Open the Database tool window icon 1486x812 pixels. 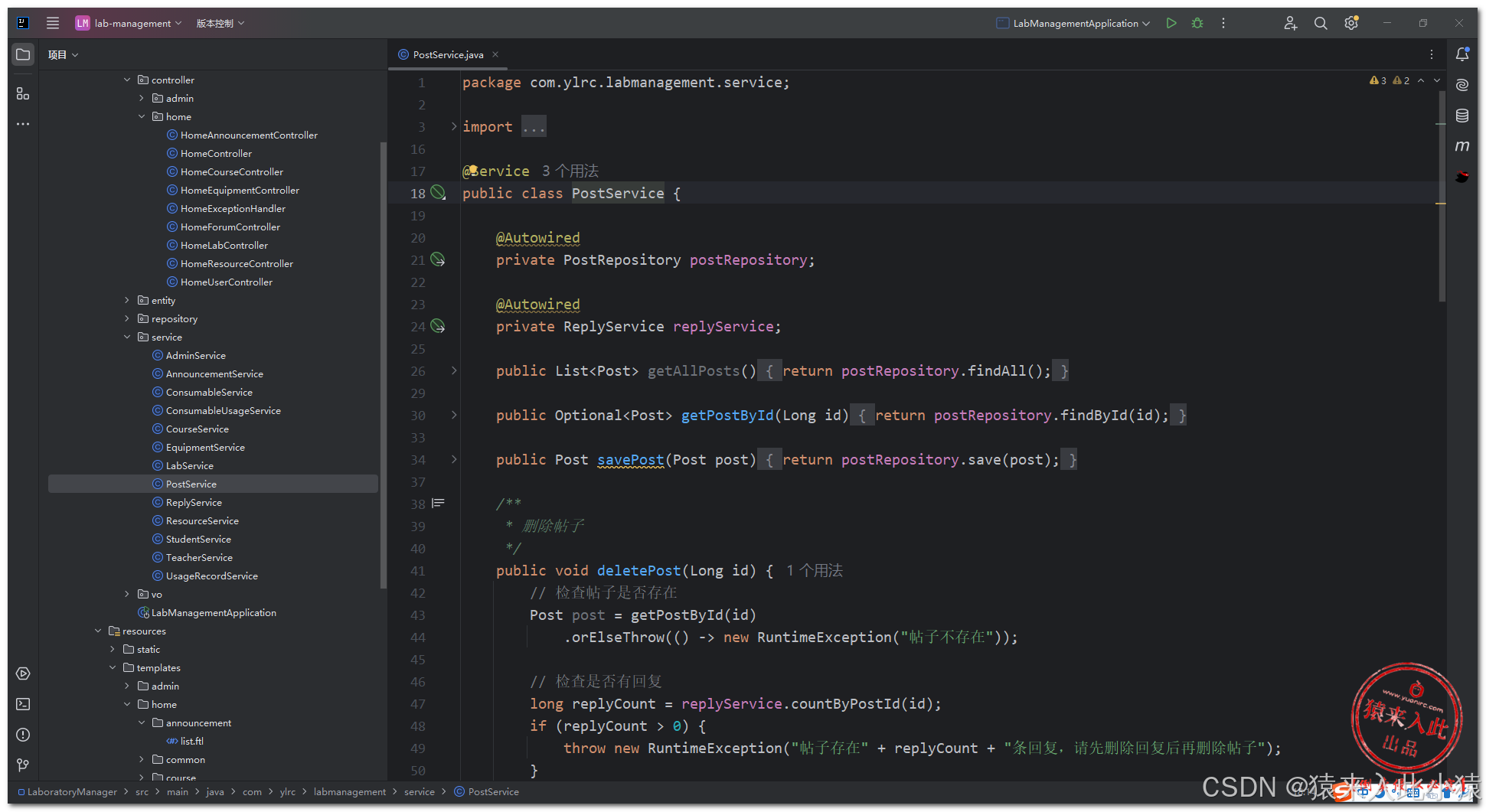(x=1462, y=116)
